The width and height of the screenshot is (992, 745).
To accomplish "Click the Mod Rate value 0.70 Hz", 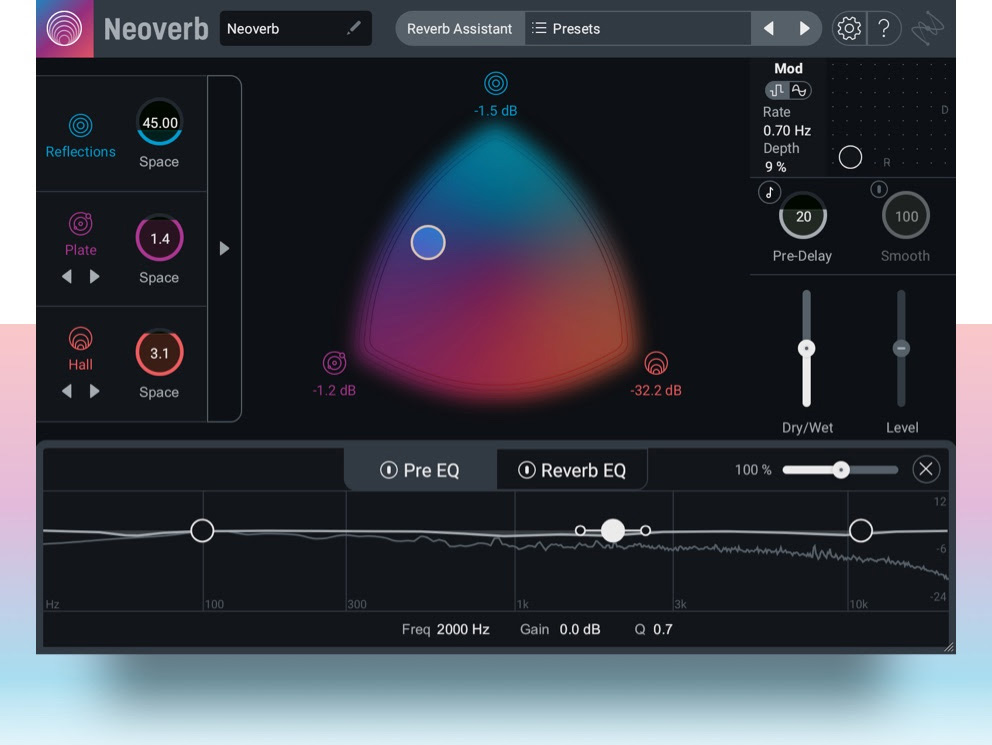I will (x=787, y=131).
